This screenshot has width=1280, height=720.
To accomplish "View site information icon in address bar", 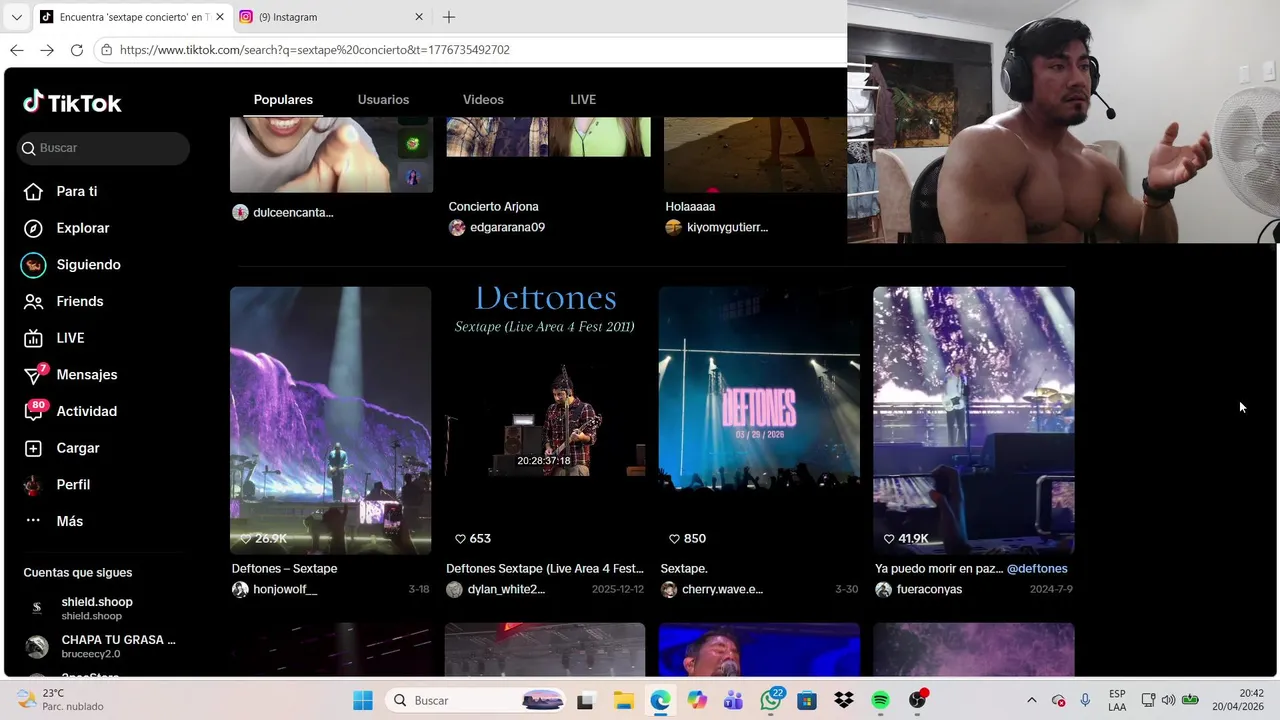I will click(106, 50).
